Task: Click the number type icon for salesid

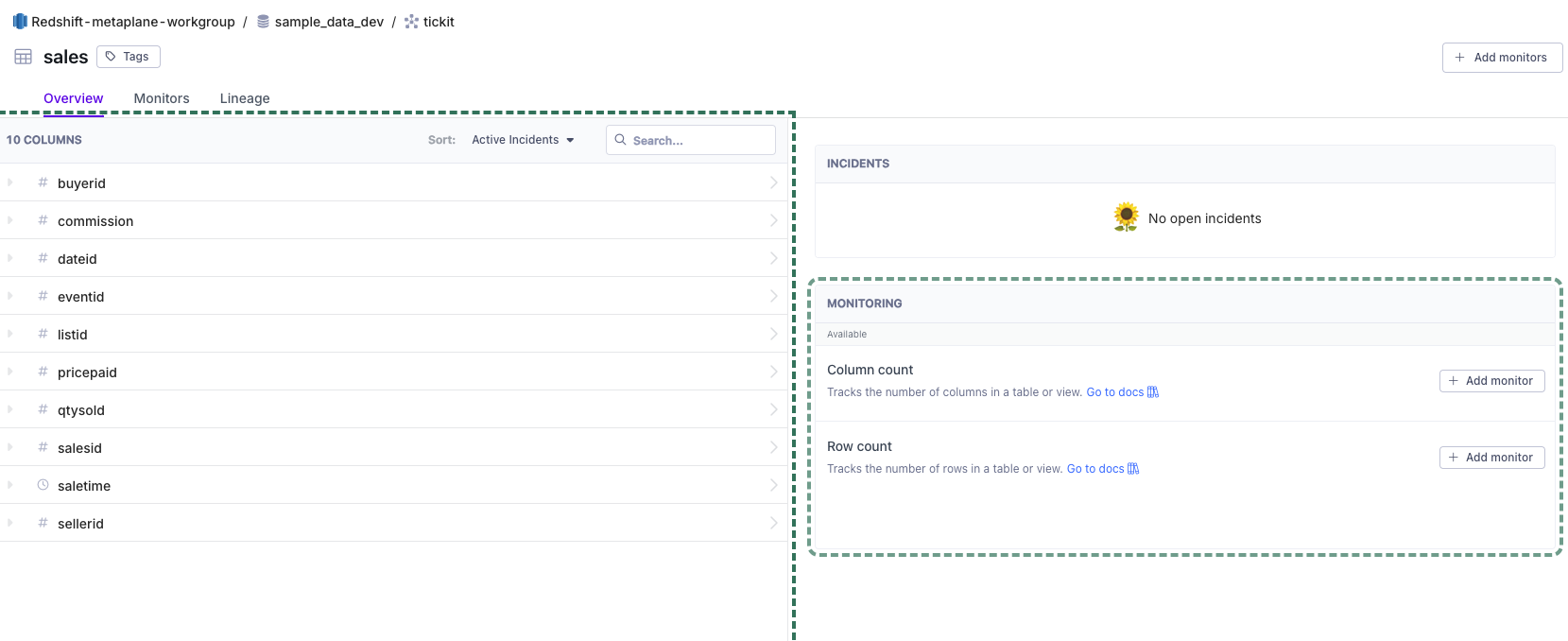Action: [43, 447]
